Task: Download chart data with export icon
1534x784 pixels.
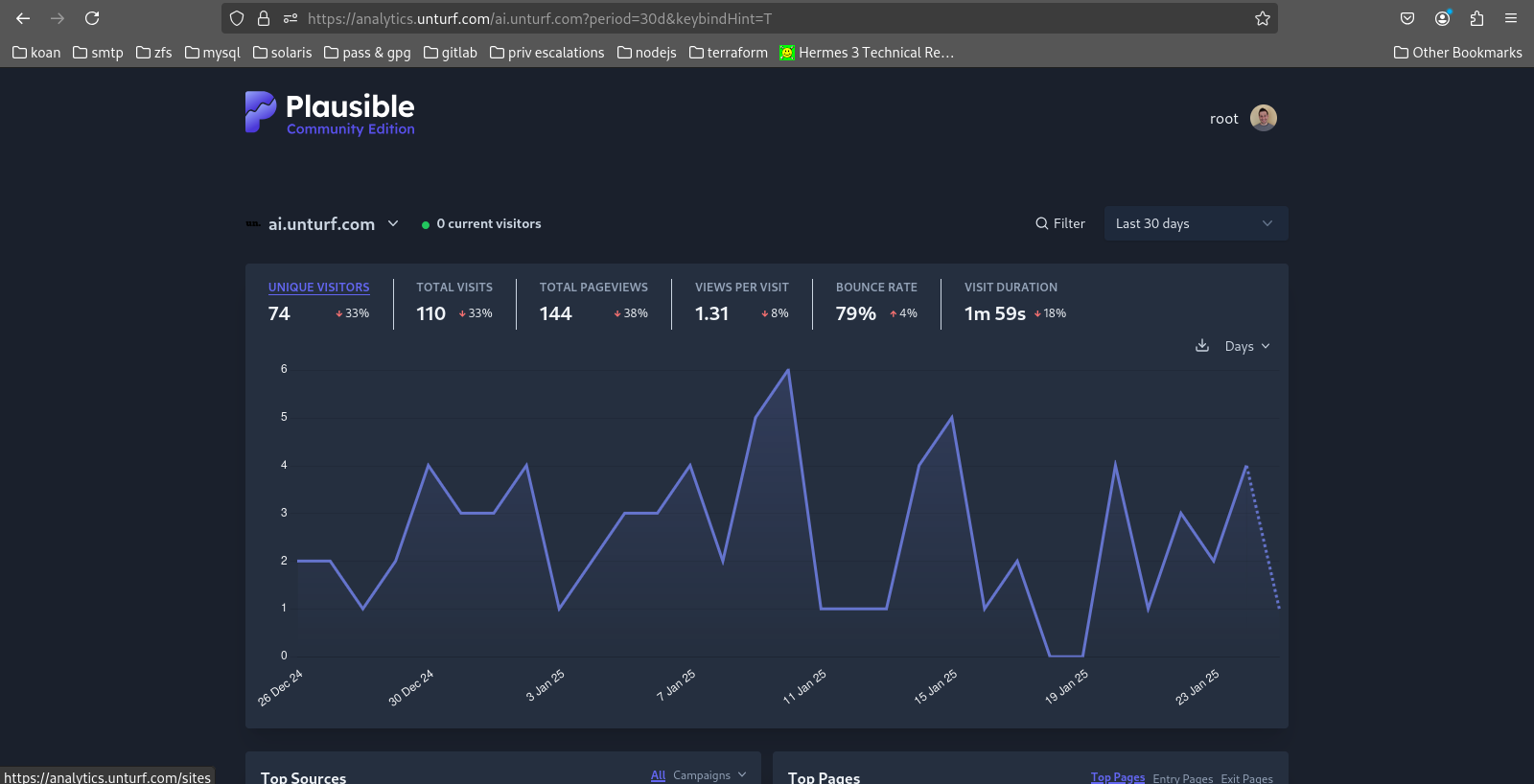Action: 1202,346
